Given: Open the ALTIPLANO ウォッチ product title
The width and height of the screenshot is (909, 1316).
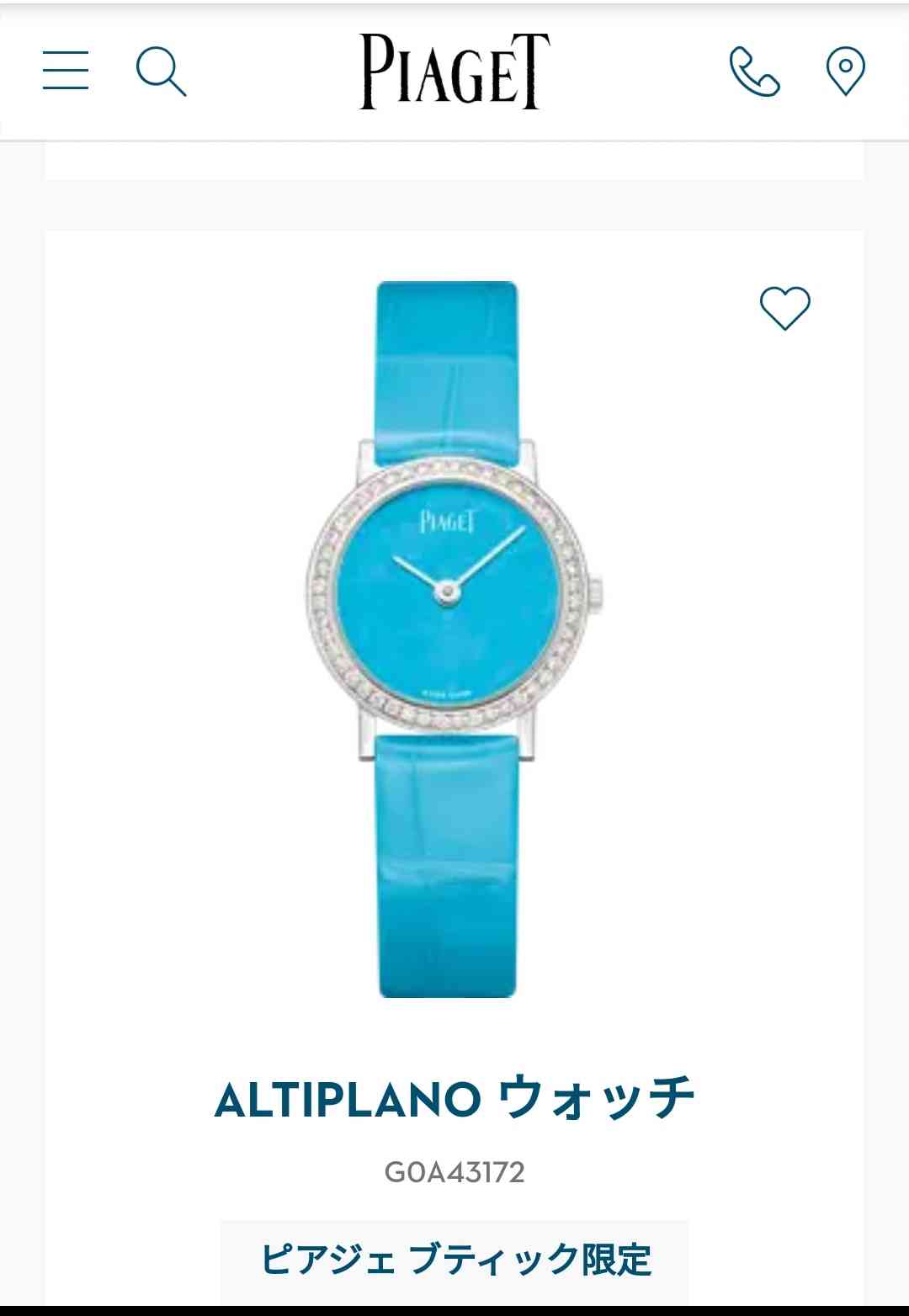Looking at the screenshot, I should (x=454, y=1099).
